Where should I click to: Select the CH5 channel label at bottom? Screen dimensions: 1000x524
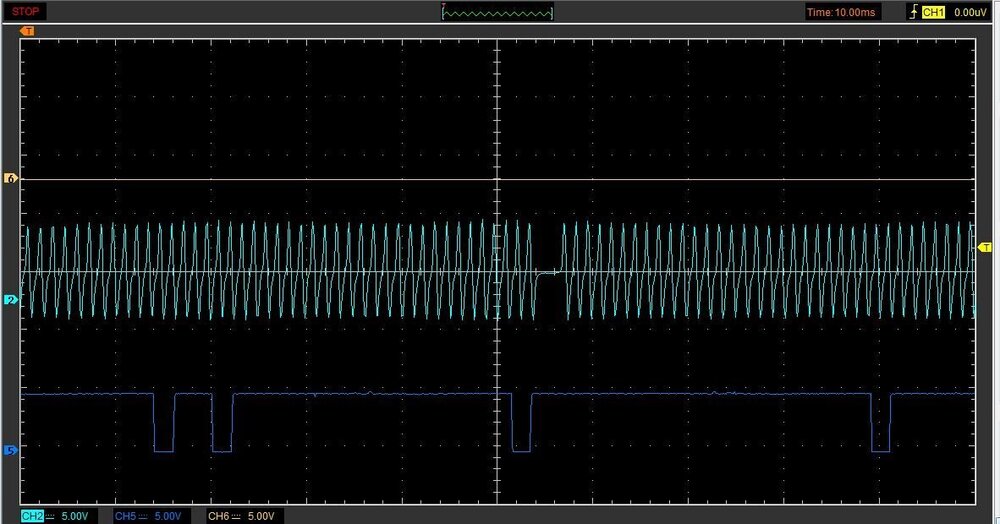click(125, 516)
